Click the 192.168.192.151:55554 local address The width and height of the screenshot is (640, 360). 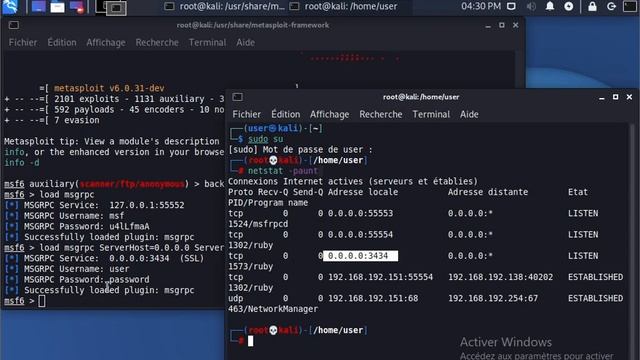(380, 277)
